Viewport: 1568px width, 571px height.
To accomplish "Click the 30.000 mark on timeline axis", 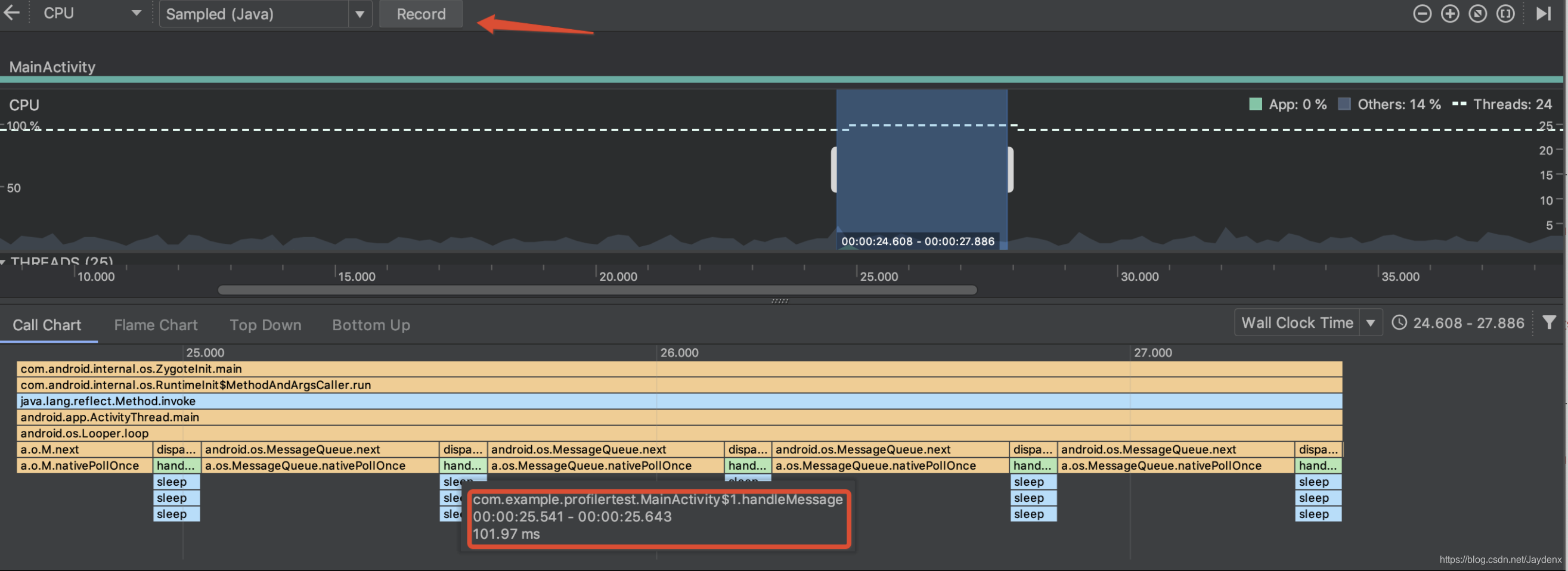I will pos(1139,277).
